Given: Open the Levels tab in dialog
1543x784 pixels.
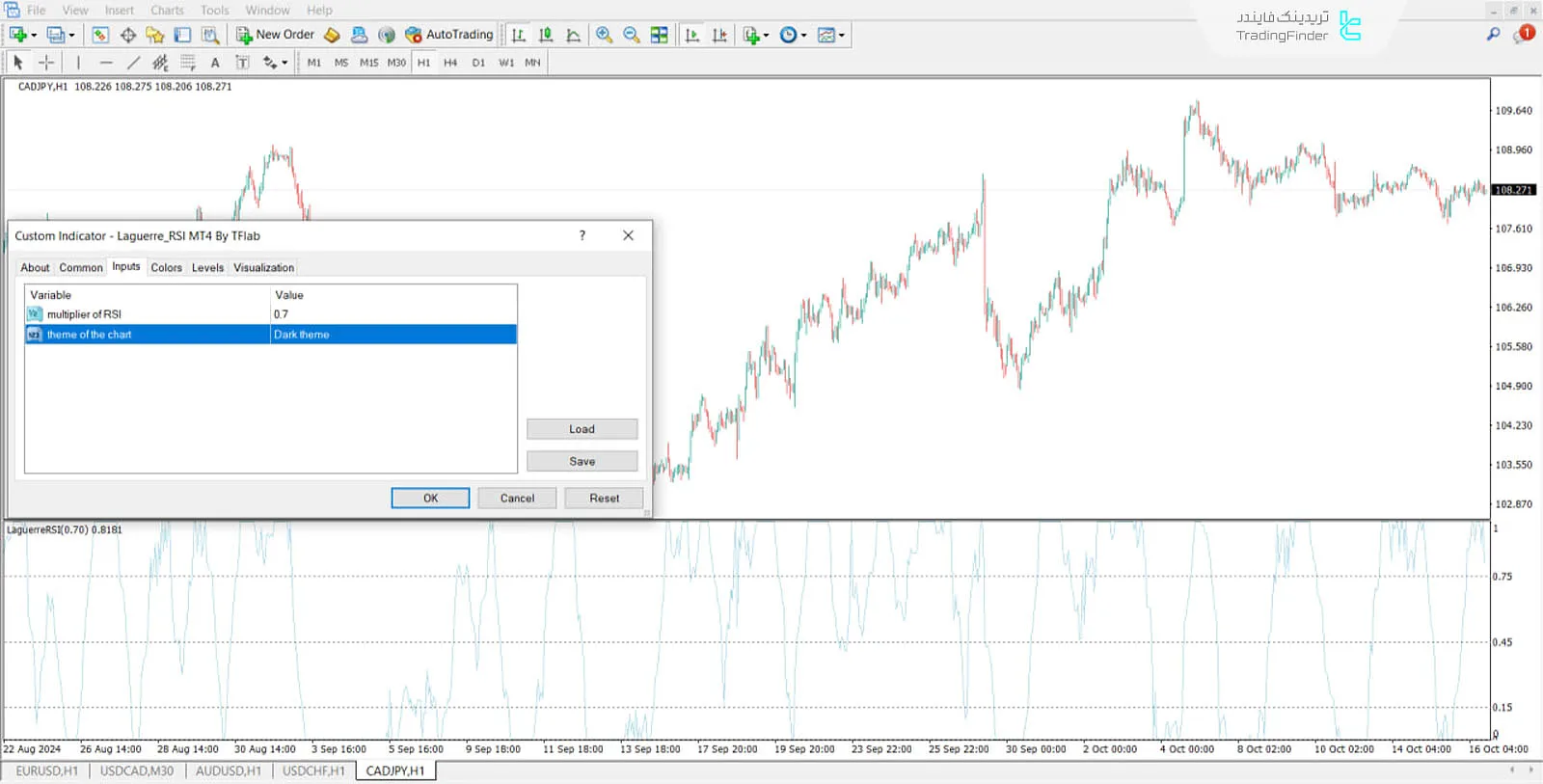Looking at the screenshot, I should coord(207,268).
